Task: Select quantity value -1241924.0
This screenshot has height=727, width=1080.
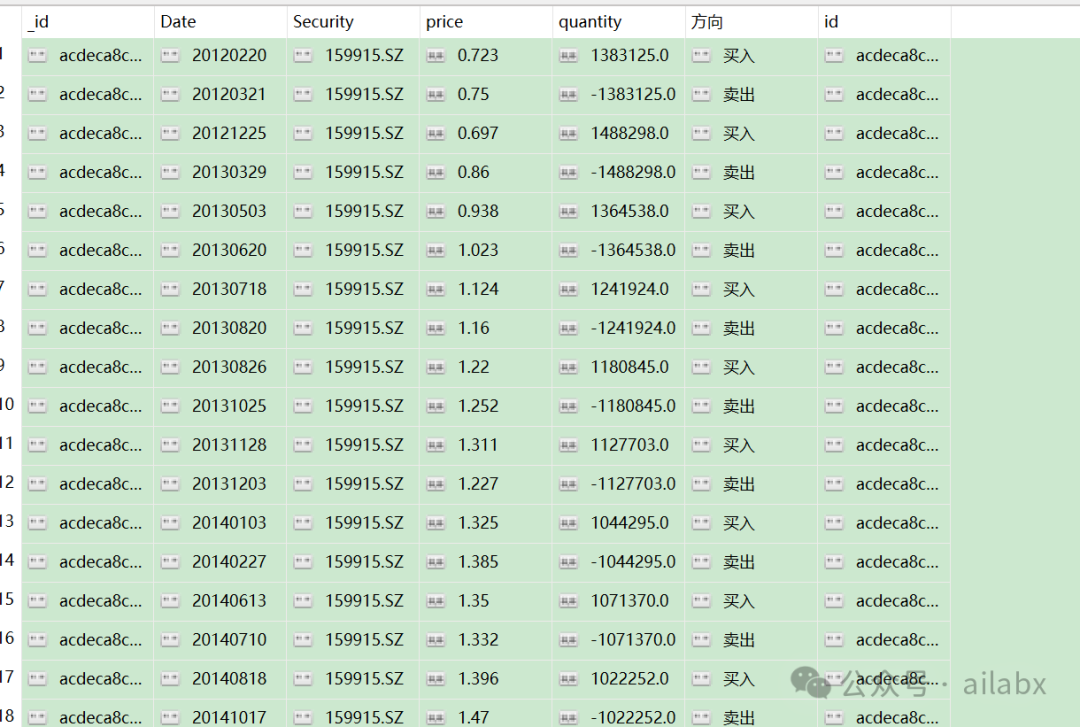Action: (633, 328)
